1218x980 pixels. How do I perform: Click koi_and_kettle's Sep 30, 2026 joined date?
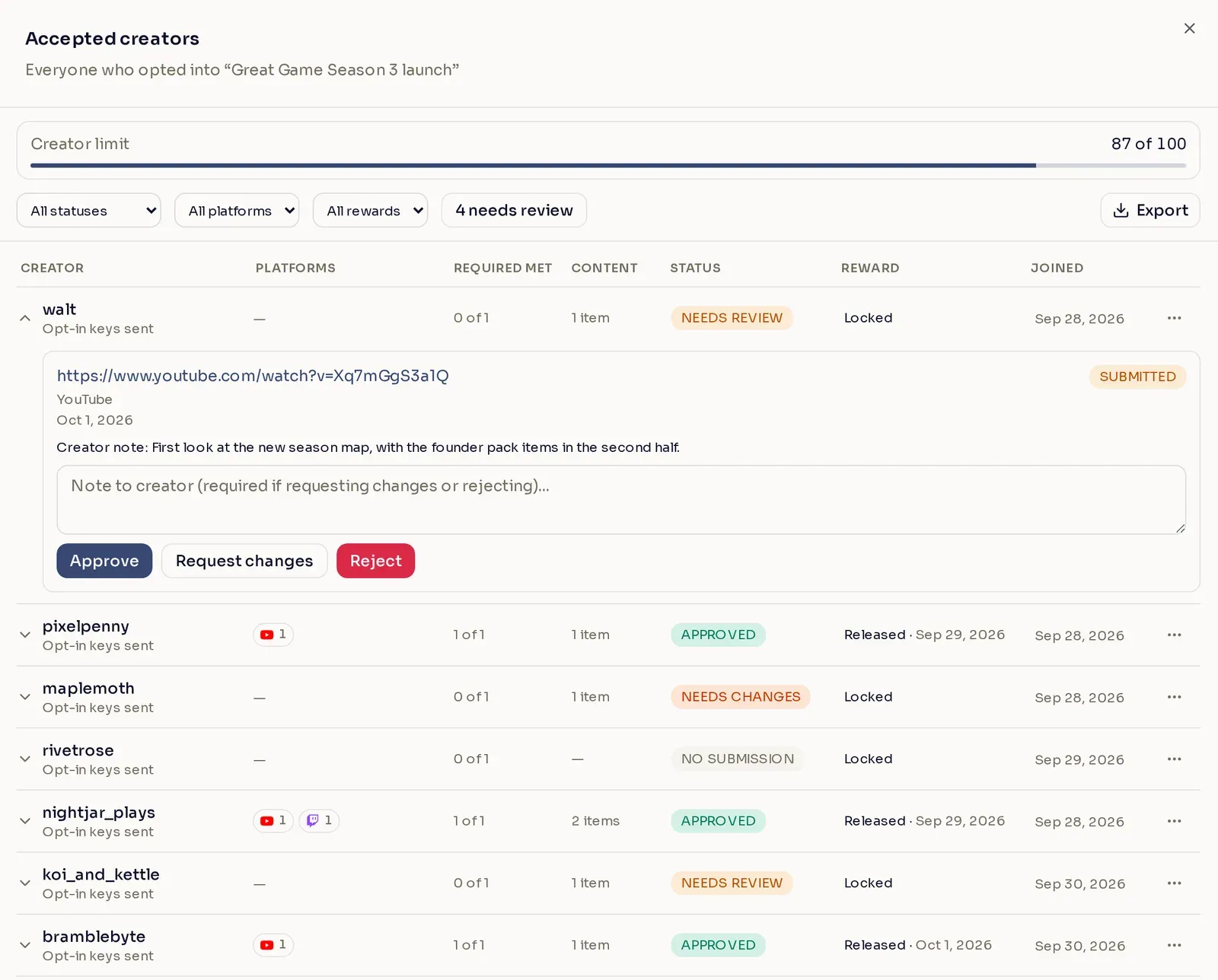(1079, 884)
